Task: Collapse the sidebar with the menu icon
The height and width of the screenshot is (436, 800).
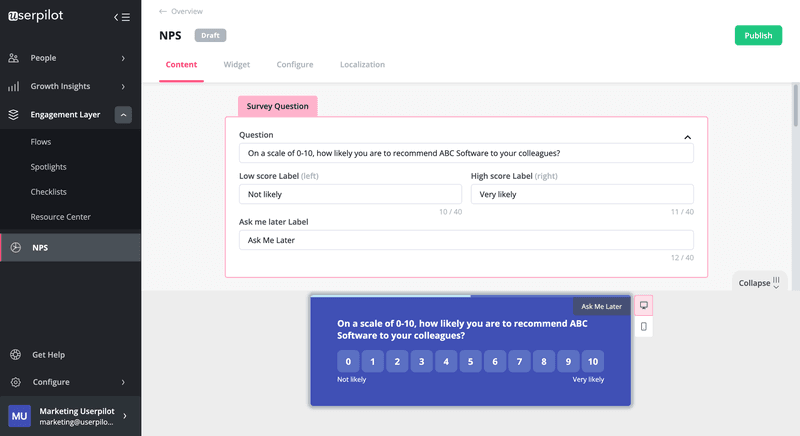Action: click(121, 17)
